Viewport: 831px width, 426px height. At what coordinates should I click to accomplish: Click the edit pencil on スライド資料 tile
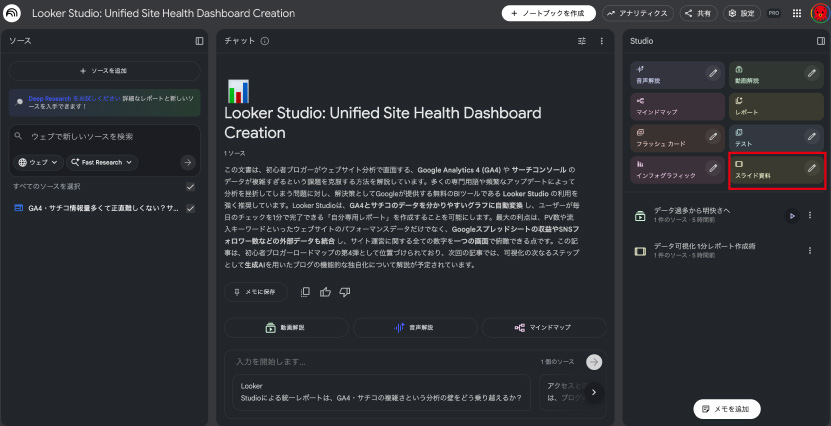tap(812, 168)
